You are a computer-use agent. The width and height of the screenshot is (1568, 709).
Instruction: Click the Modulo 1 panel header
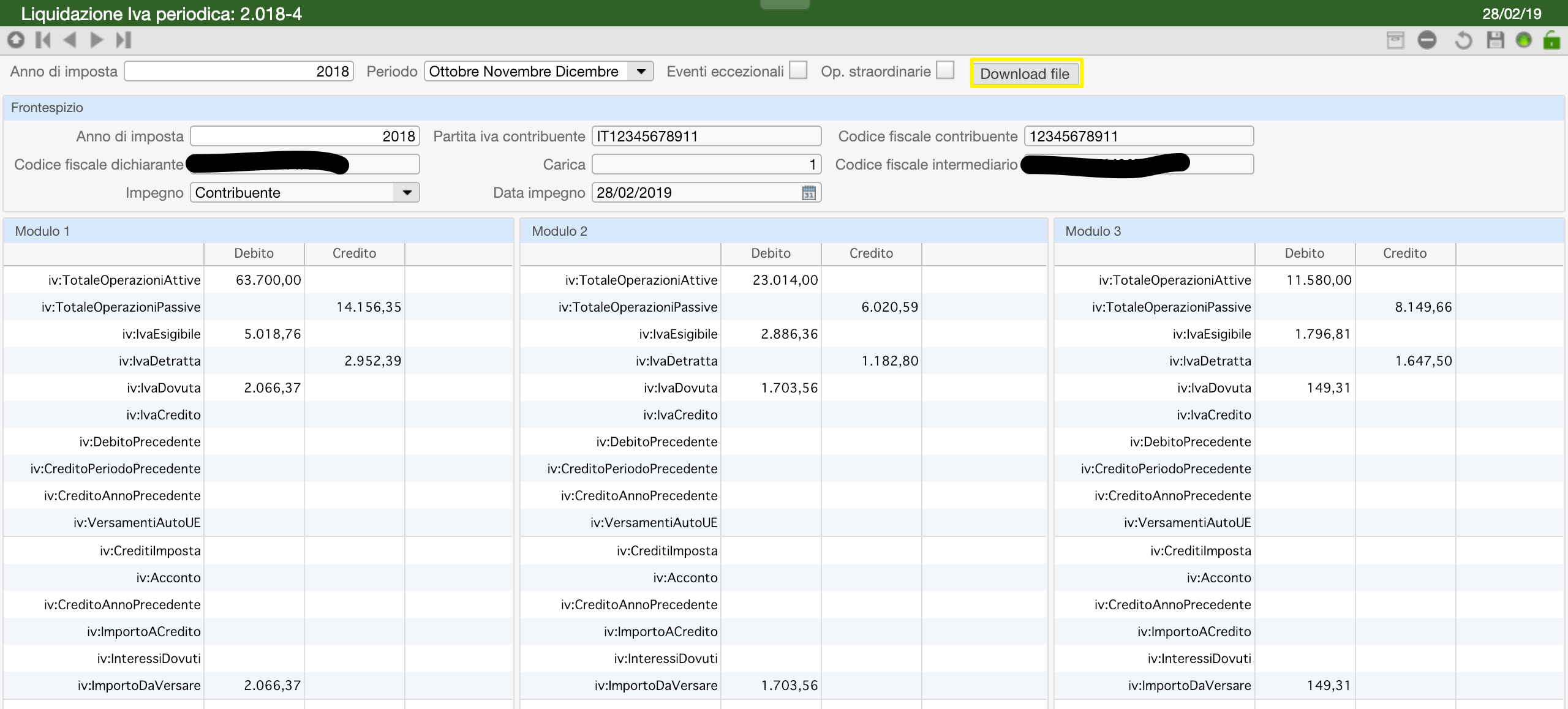tap(258, 231)
